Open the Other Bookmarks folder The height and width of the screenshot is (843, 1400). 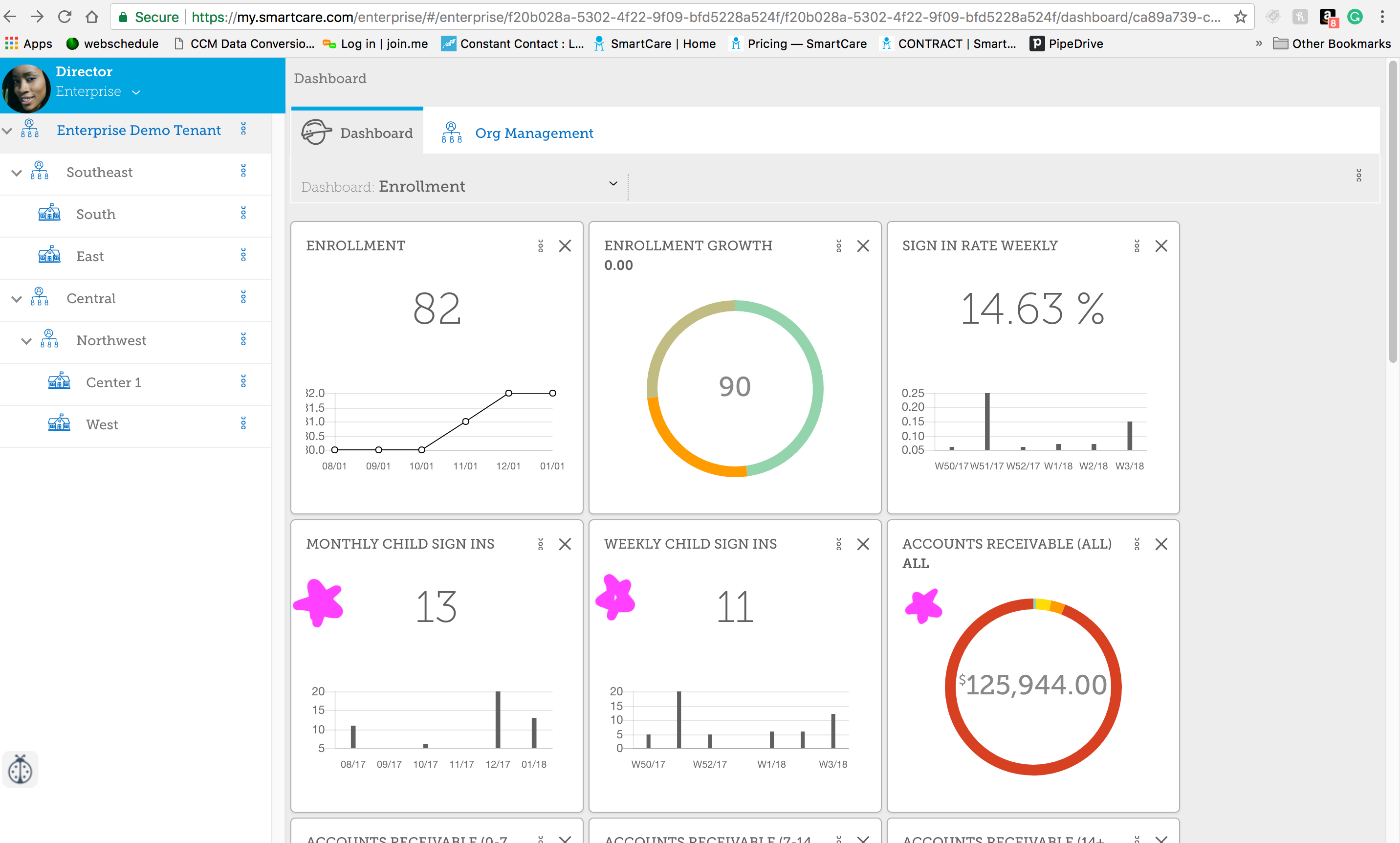(1331, 44)
